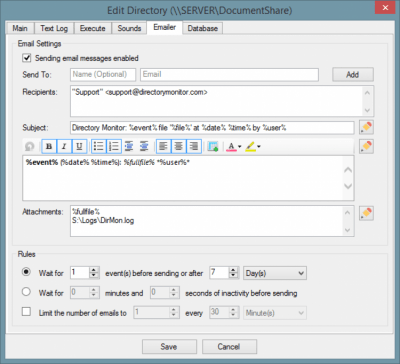Viewport: 400px width, 364px height.
Task: Open the Execute tab
Action: coord(93,28)
